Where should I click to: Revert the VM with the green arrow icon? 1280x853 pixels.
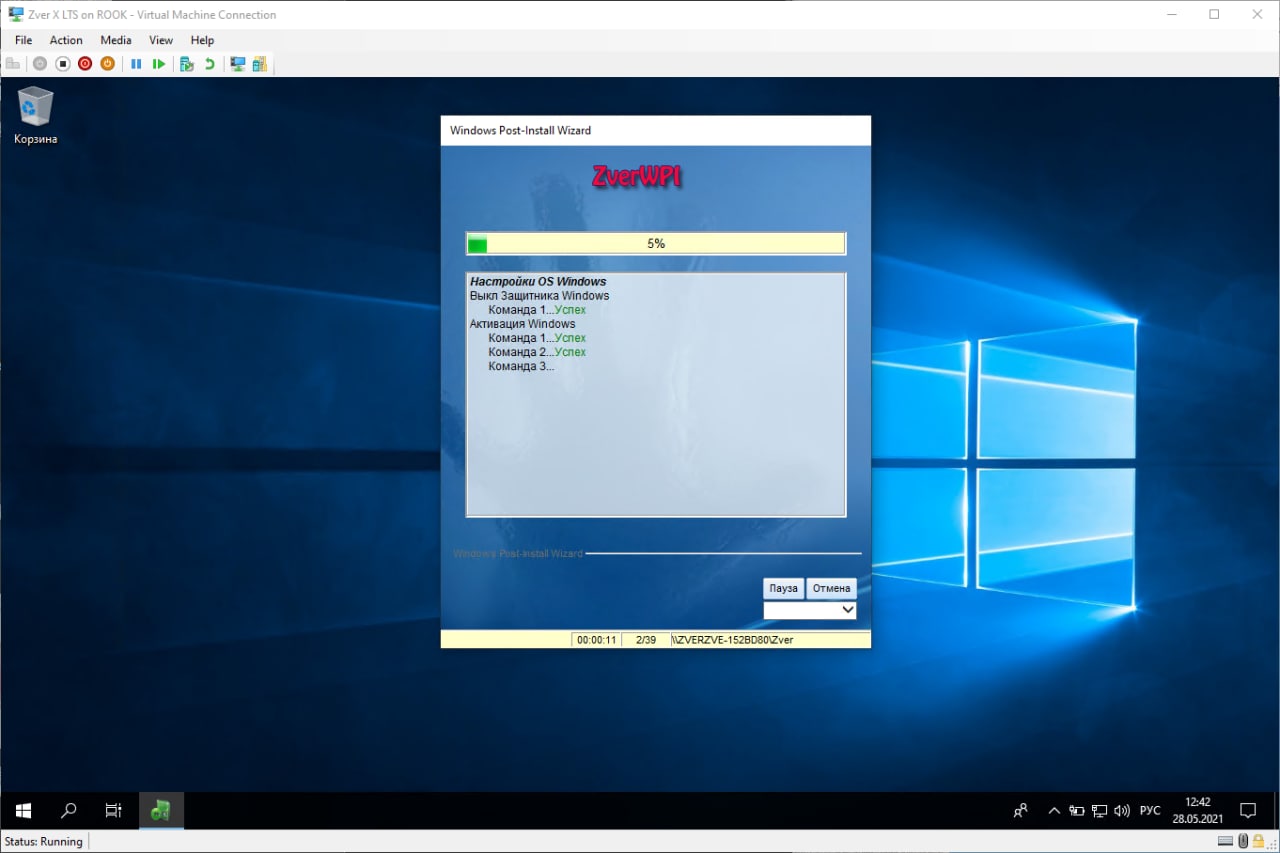[209, 64]
